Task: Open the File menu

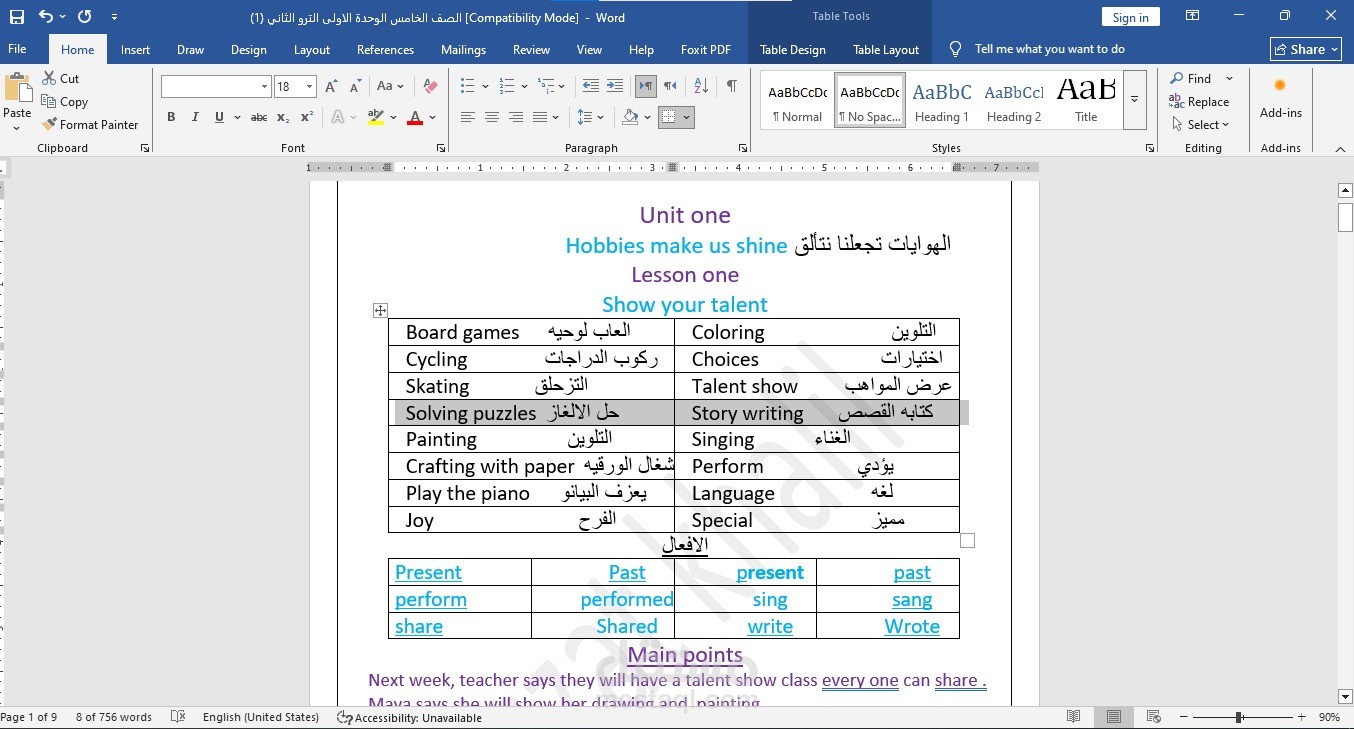Action: 17,49
